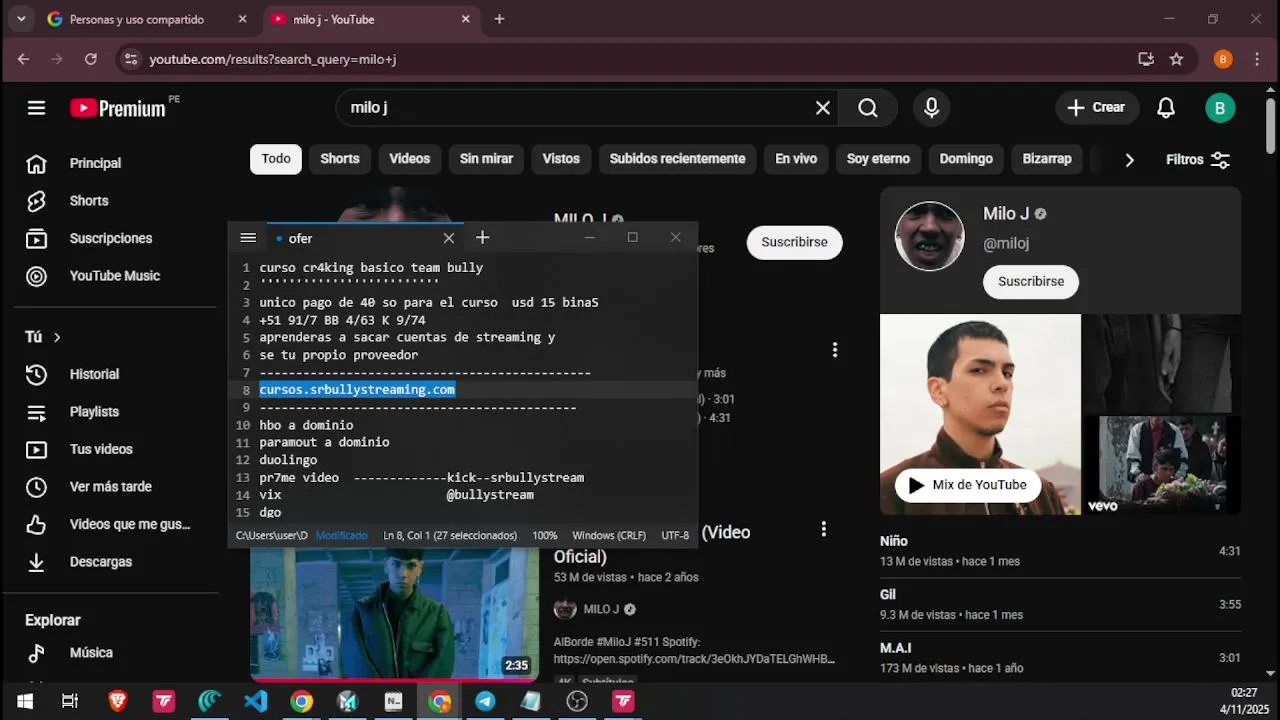1280x720 pixels.
Task: Open the Filtros panel
Action: point(1198,160)
